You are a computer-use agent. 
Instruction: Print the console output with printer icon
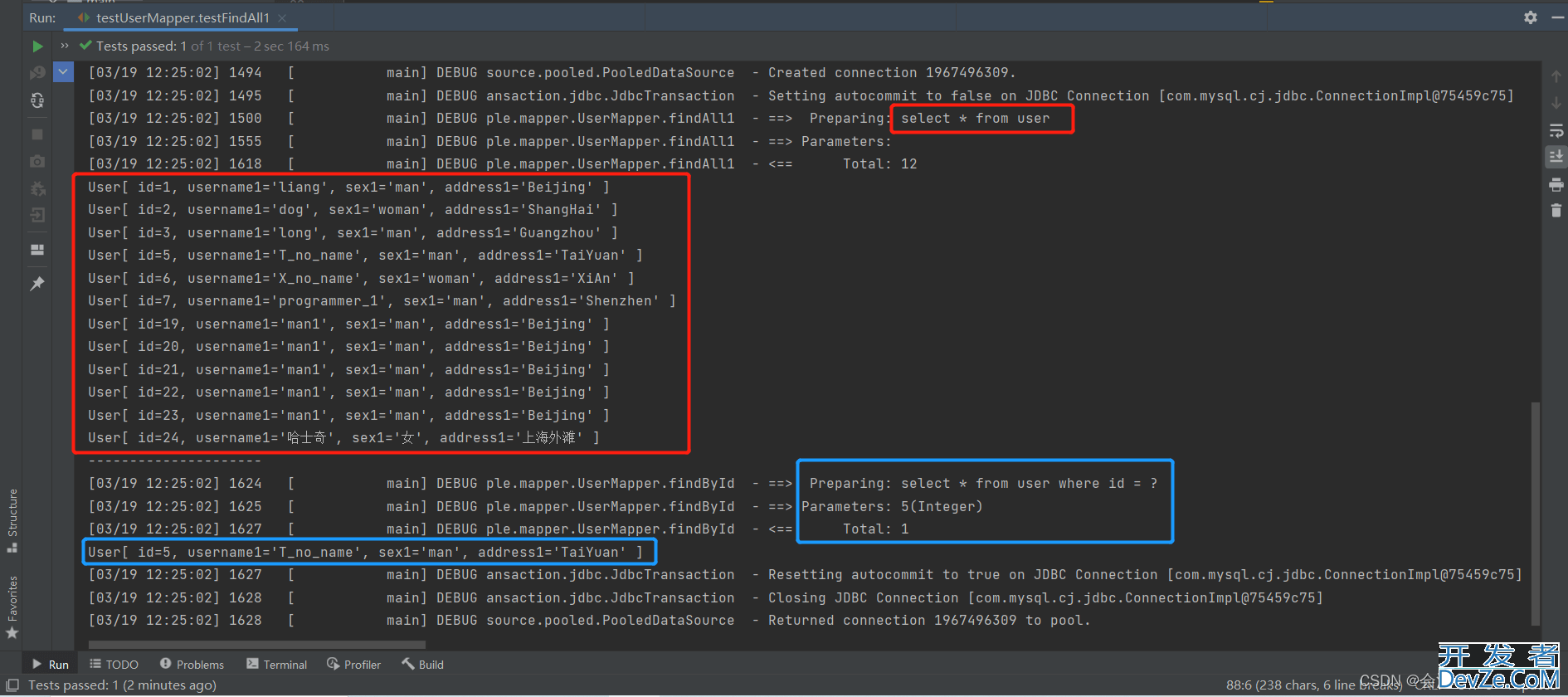click(x=1556, y=184)
